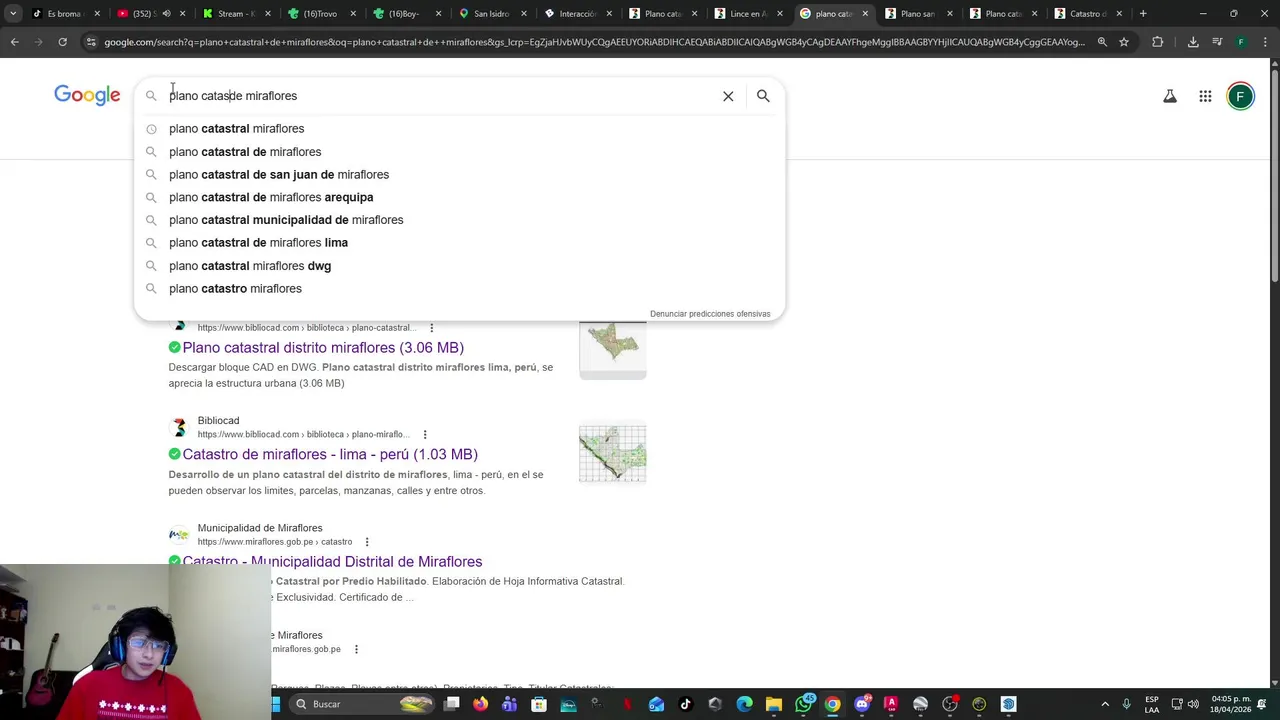Select suggestion 'plano catastral de miraflores lima'
The width and height of the screenshot is (1280, 720).
pyautogui.click(x=459, y=242)
